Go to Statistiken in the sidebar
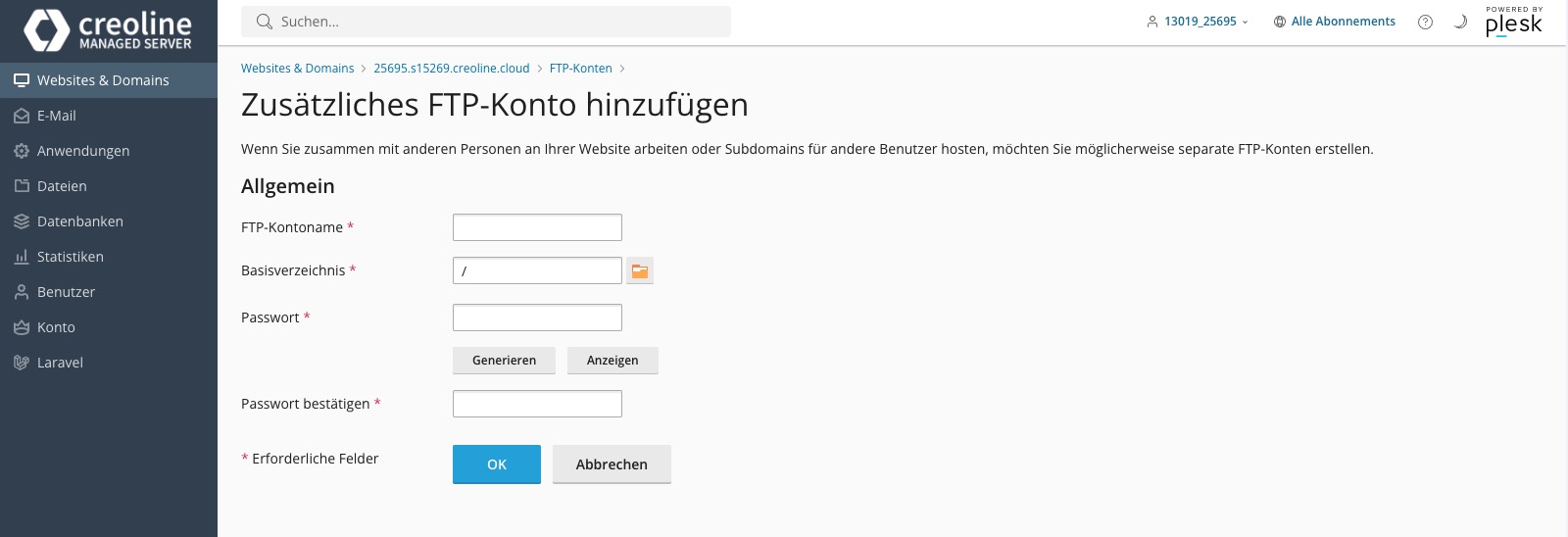This screenshot has width=1568, height=537. click(x=109, y=257)
